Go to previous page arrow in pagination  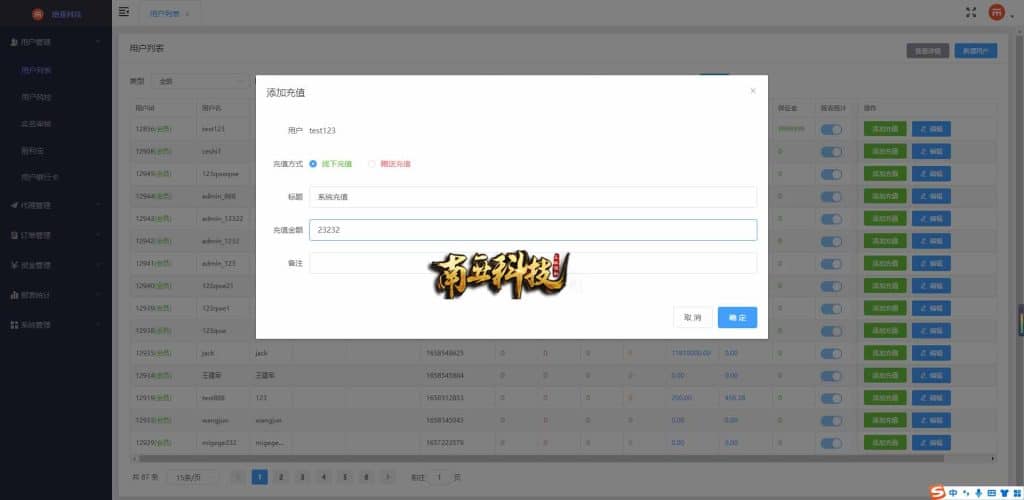(239, 477)
